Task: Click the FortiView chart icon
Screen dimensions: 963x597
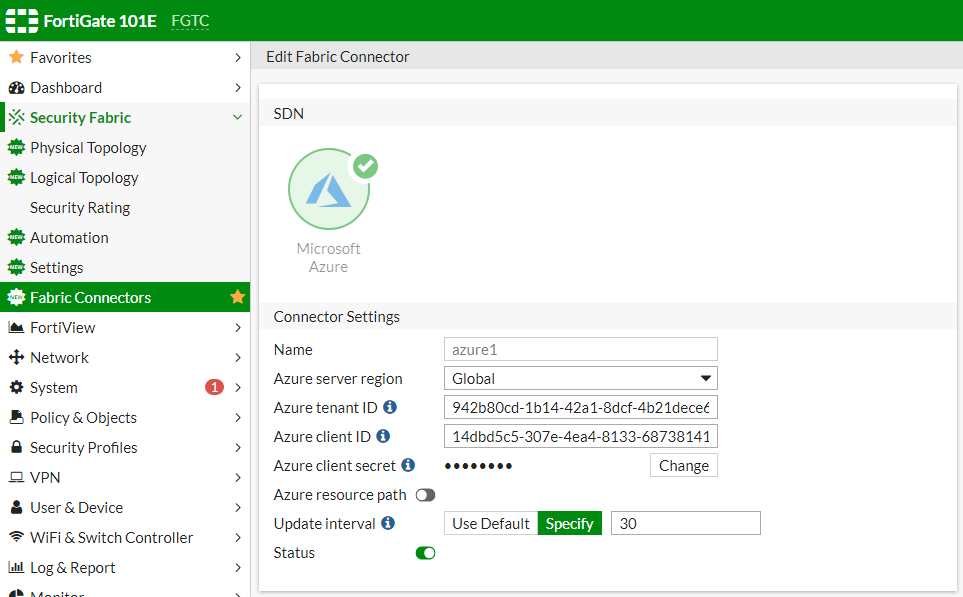Action: click(17, 327)
